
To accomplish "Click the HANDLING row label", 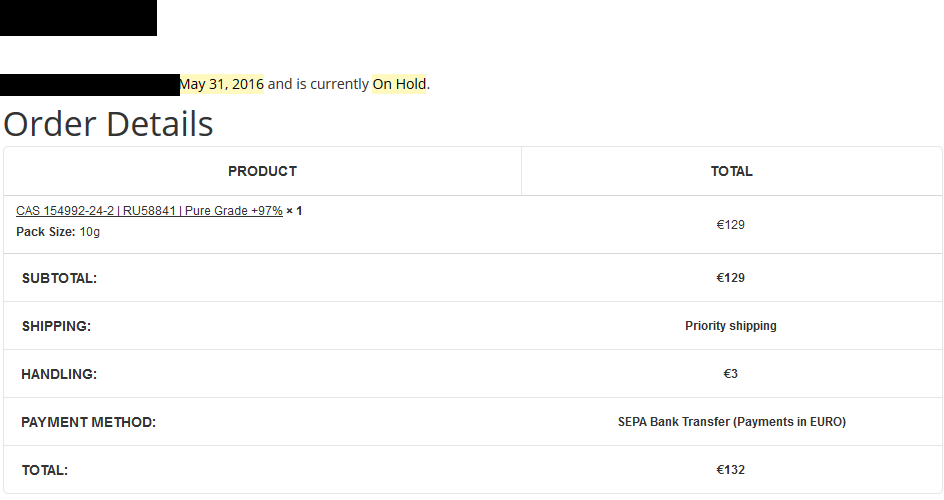I will pos(59,374).
